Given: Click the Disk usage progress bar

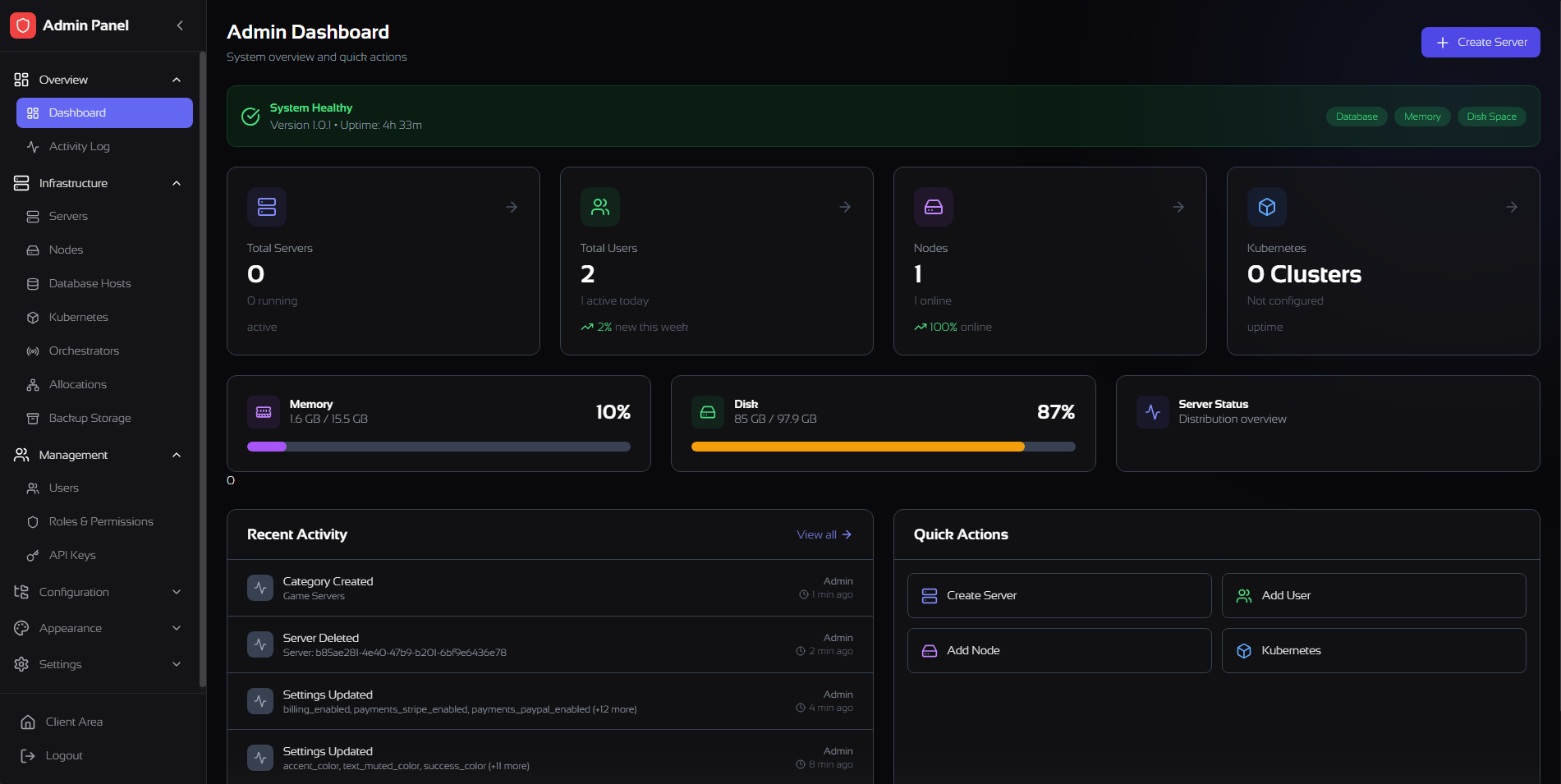Looking at the screenshot, I should pyautogui.click(x=883, y=447).
